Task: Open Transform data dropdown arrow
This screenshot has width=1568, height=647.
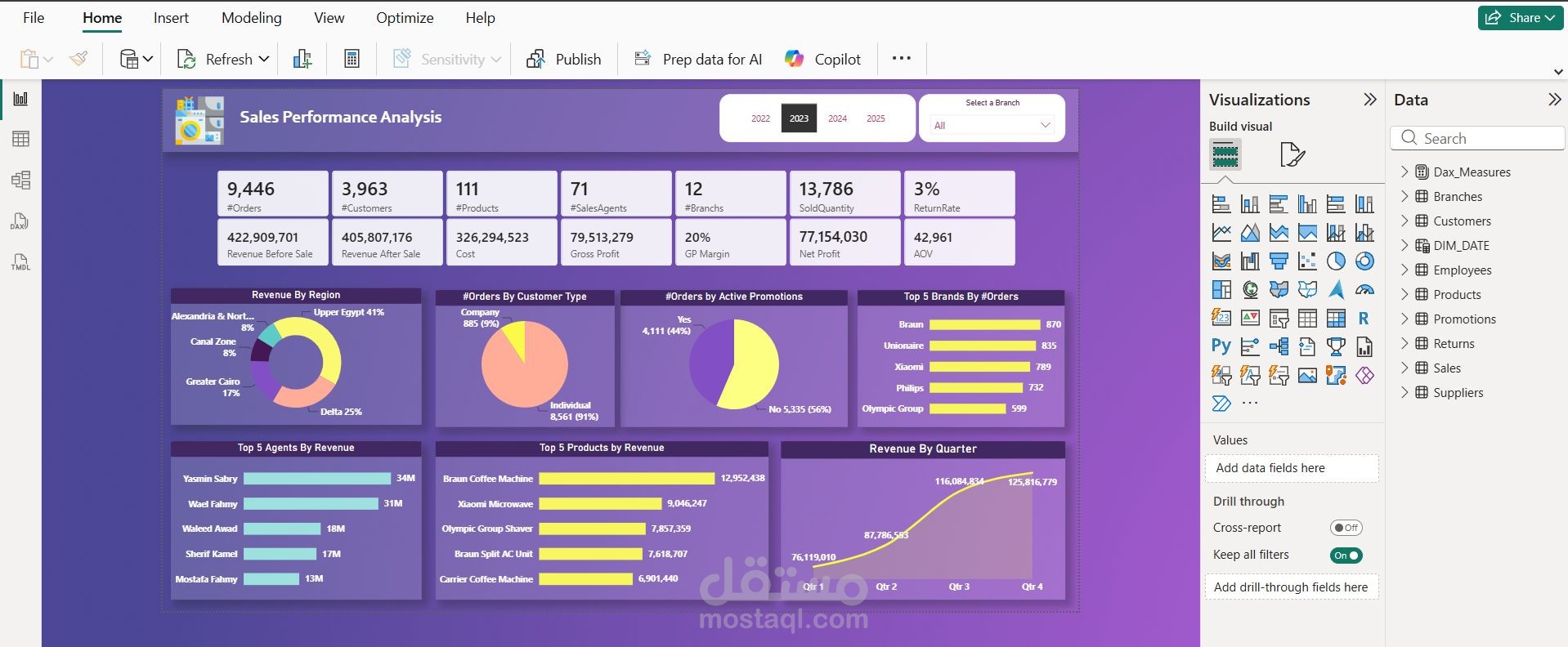Action: (x=148, y=59)
